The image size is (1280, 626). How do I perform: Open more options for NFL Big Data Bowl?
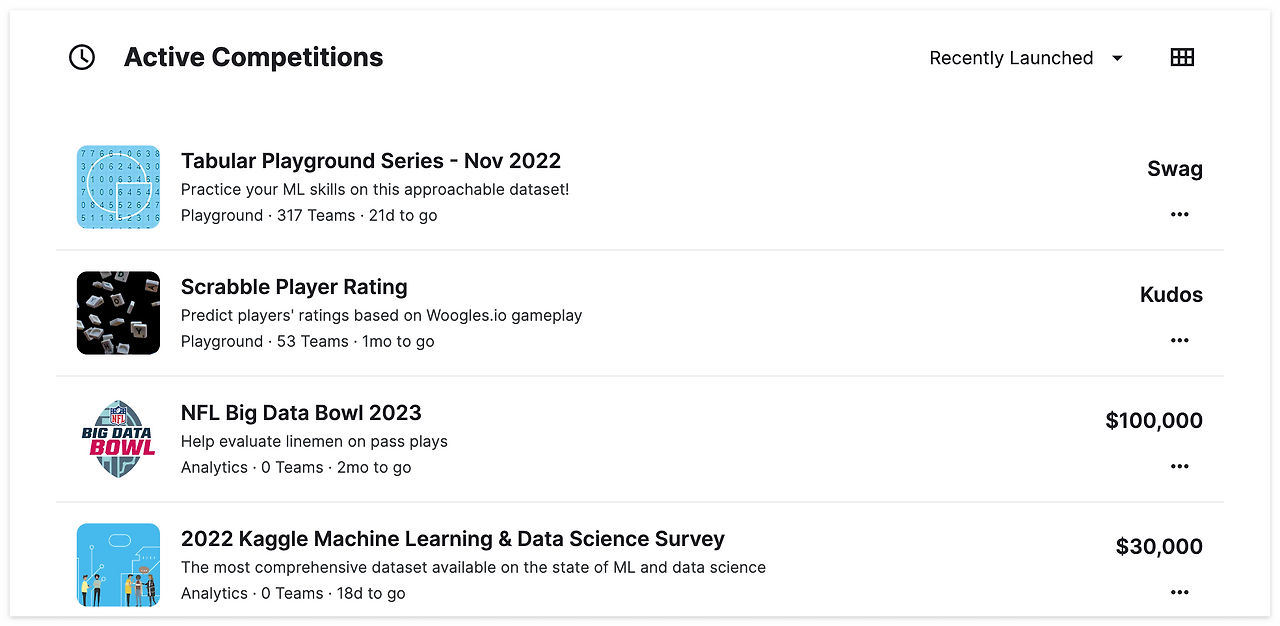pyautogui.click(x=1179, y=467)
